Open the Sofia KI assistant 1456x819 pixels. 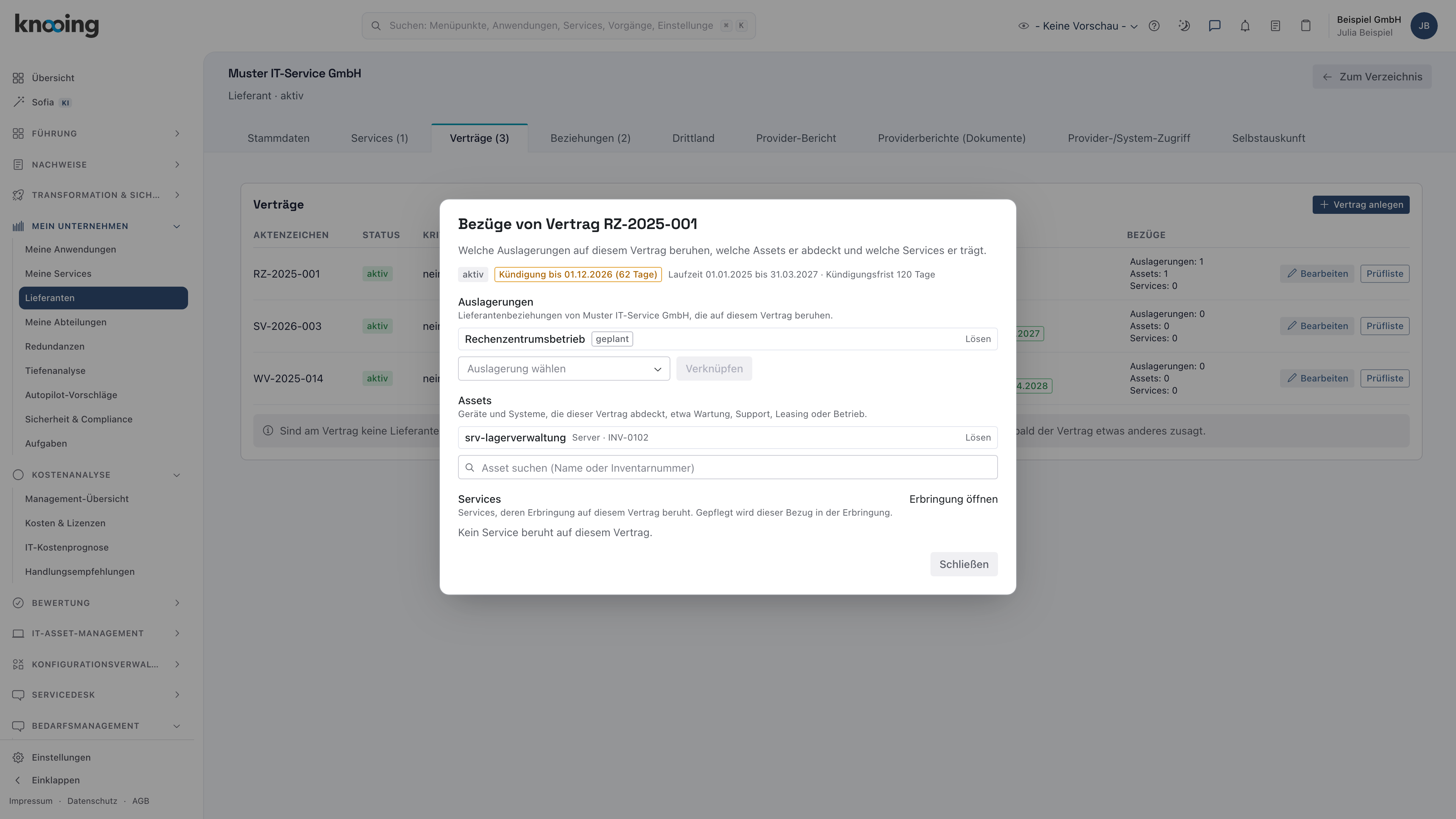pos(42,102)
